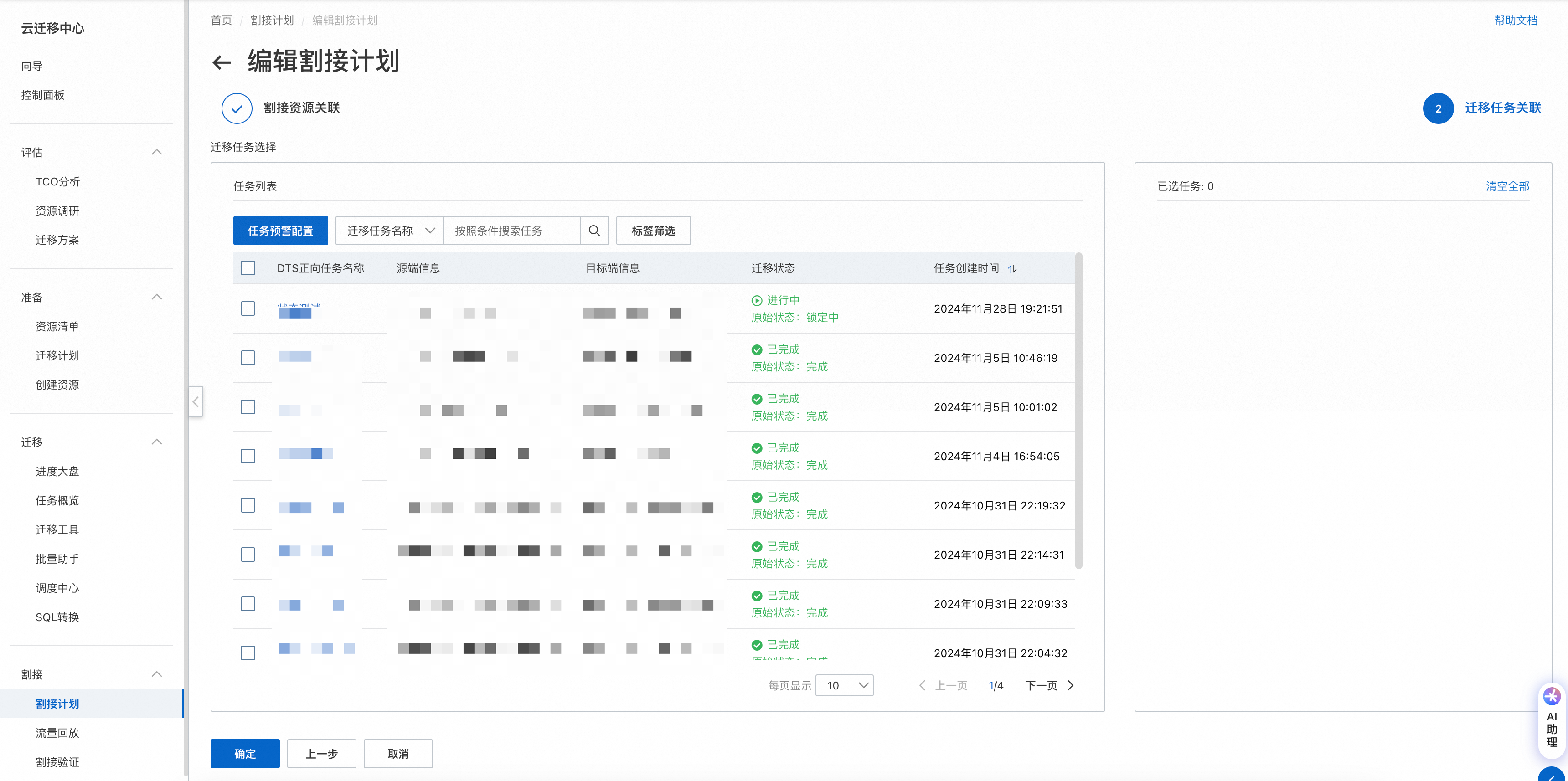The image size is (1568, 781).
Task: Click the 清空全部 link
Action: coord(1507,186)
